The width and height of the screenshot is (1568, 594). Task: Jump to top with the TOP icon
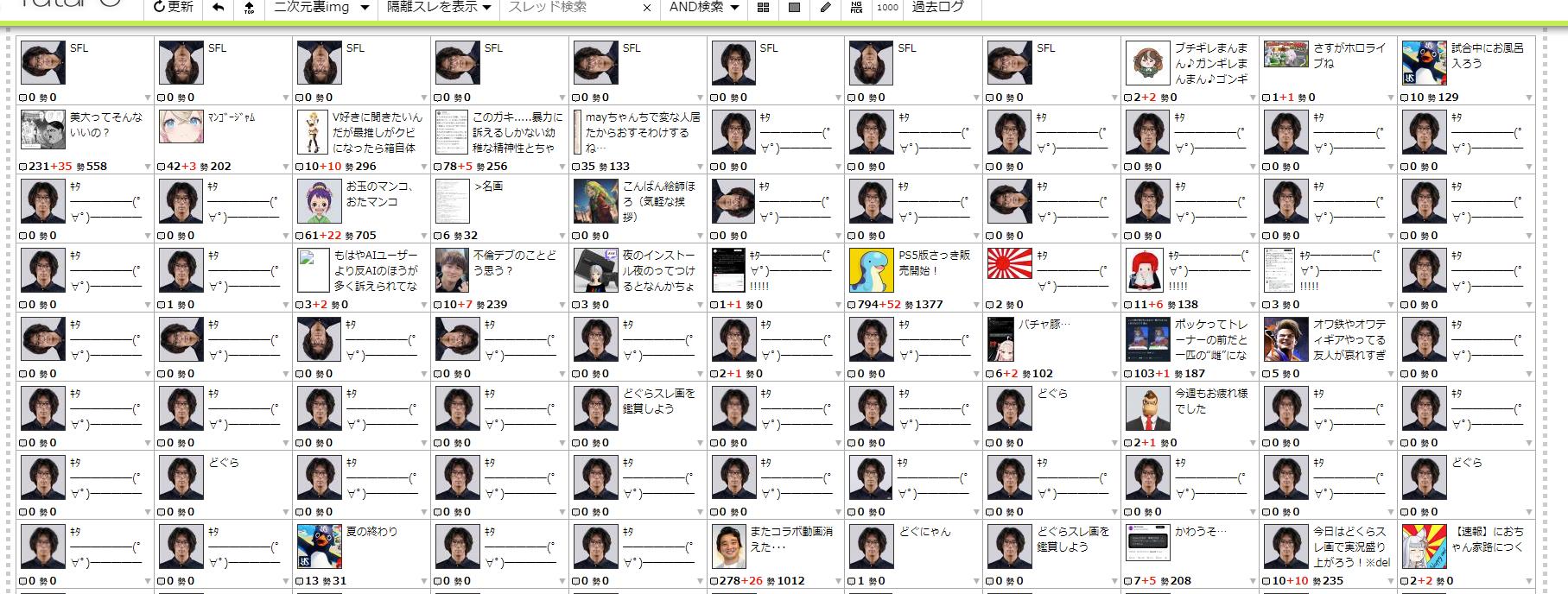pos(249,8)
